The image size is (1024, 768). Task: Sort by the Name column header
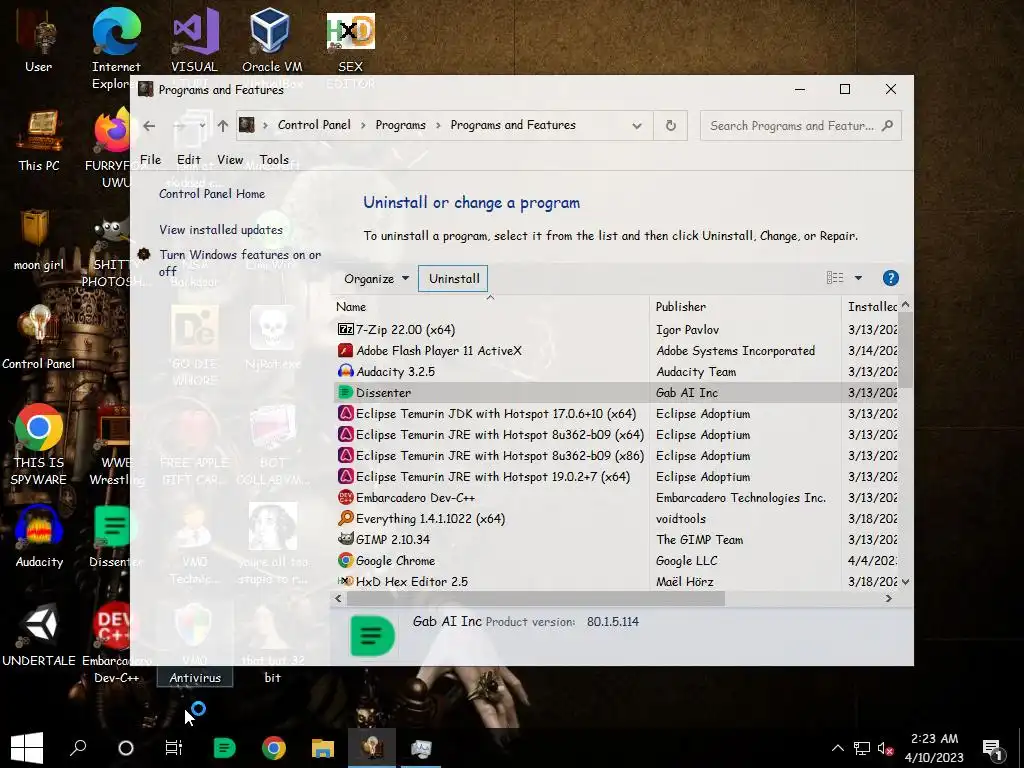[490, 307]
